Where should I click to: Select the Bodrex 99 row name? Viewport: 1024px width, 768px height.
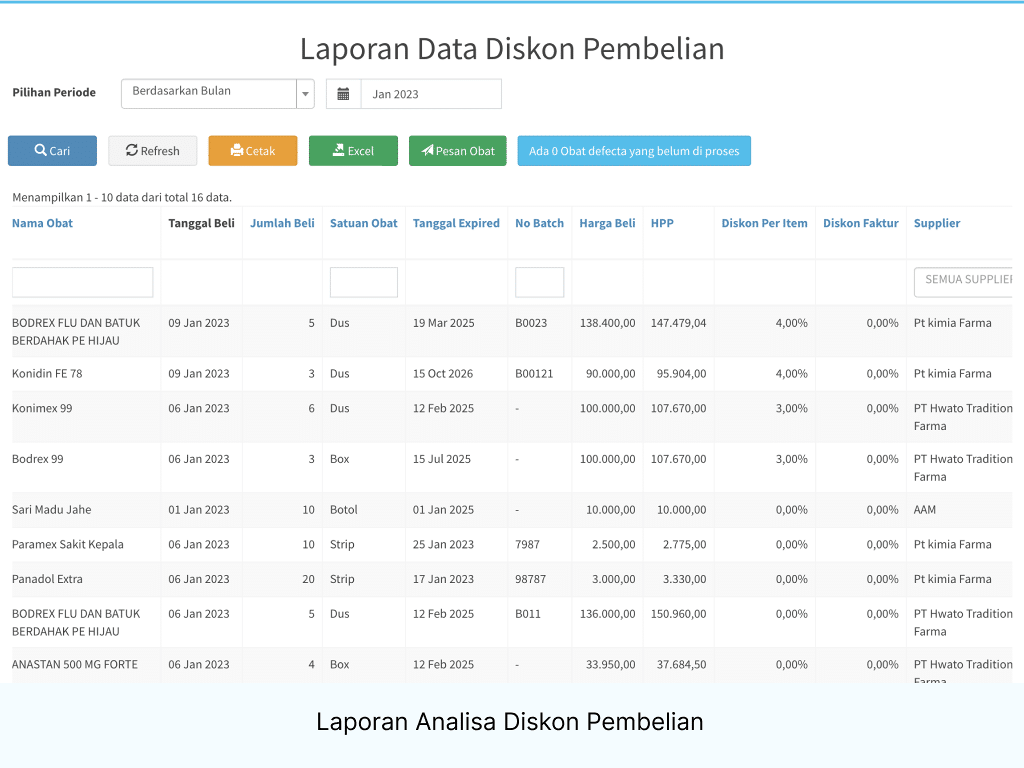pyautogui.click(x=38, y=459)
